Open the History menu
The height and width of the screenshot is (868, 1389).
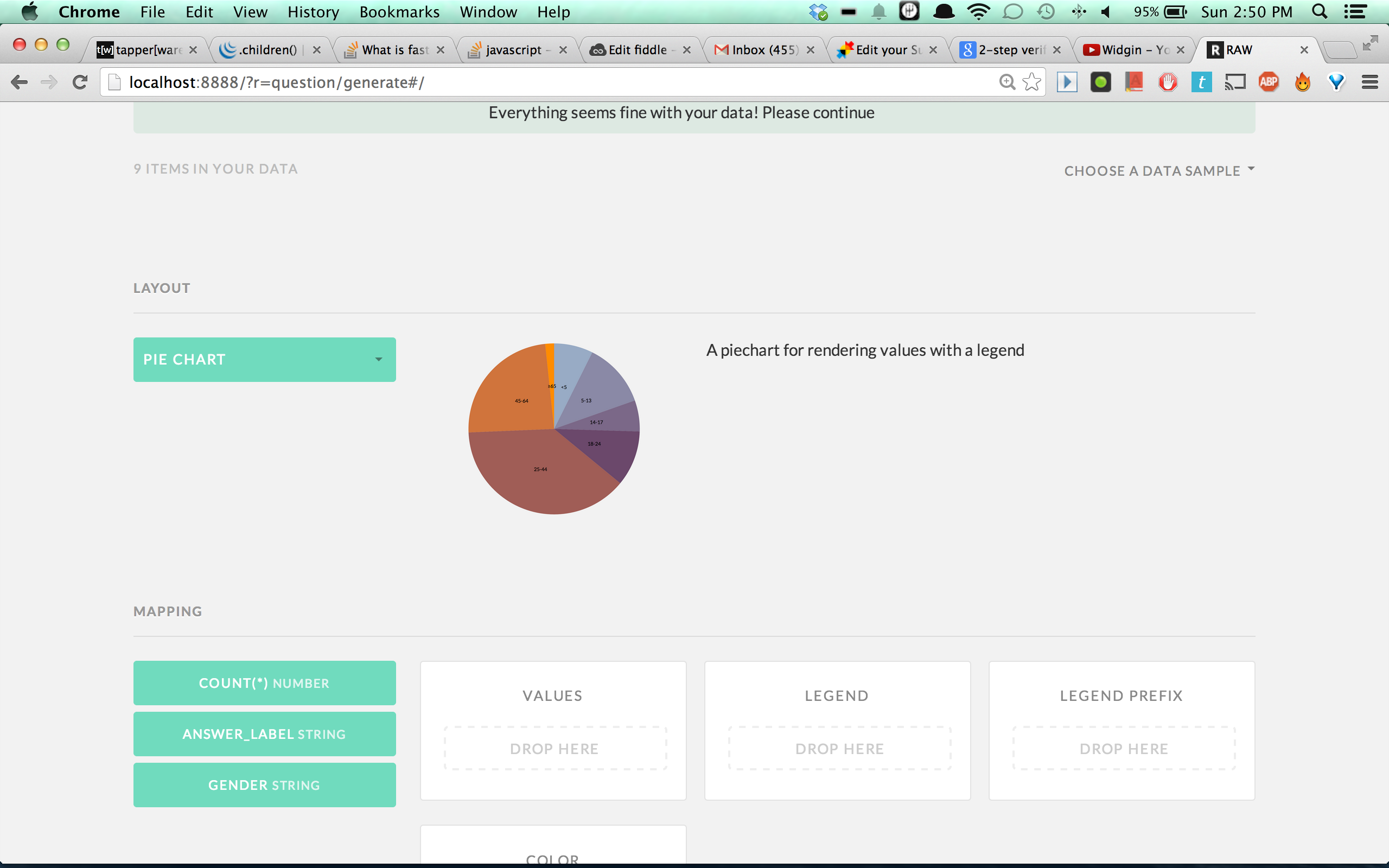point(313,11)
